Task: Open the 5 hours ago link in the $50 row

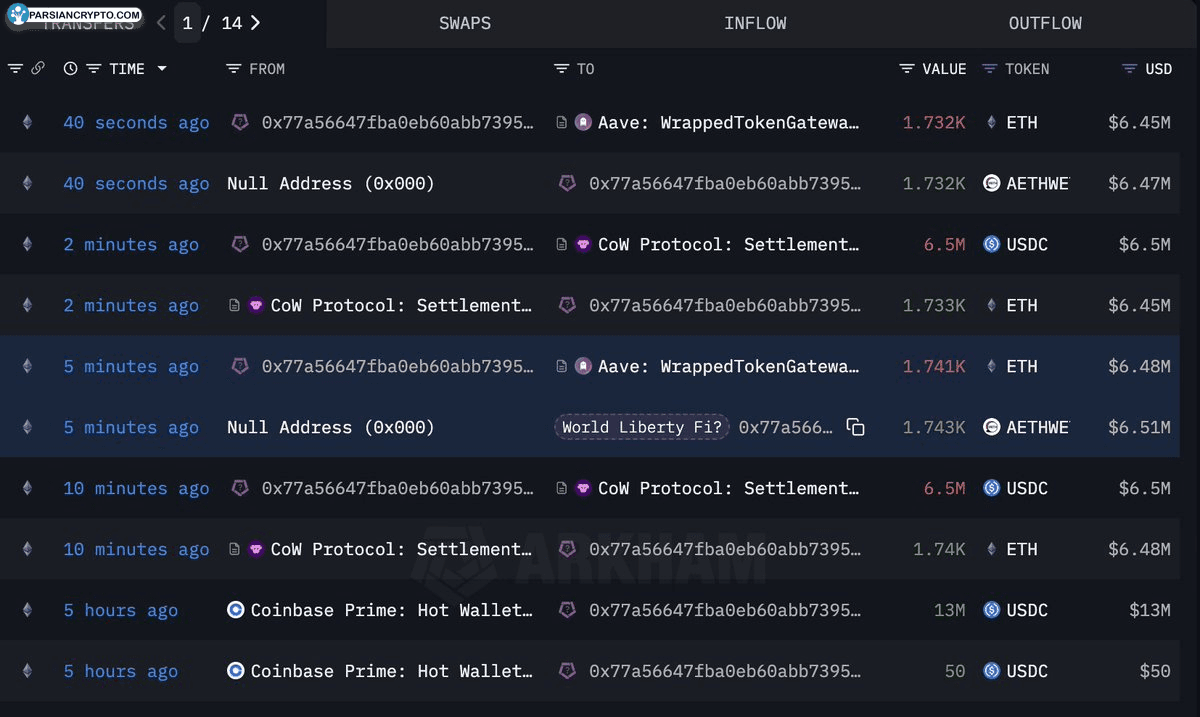Action: 121,671
